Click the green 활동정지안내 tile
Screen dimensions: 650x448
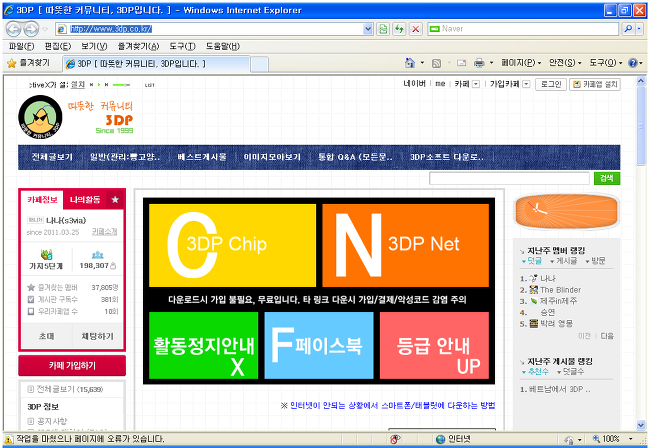point(204,346)
